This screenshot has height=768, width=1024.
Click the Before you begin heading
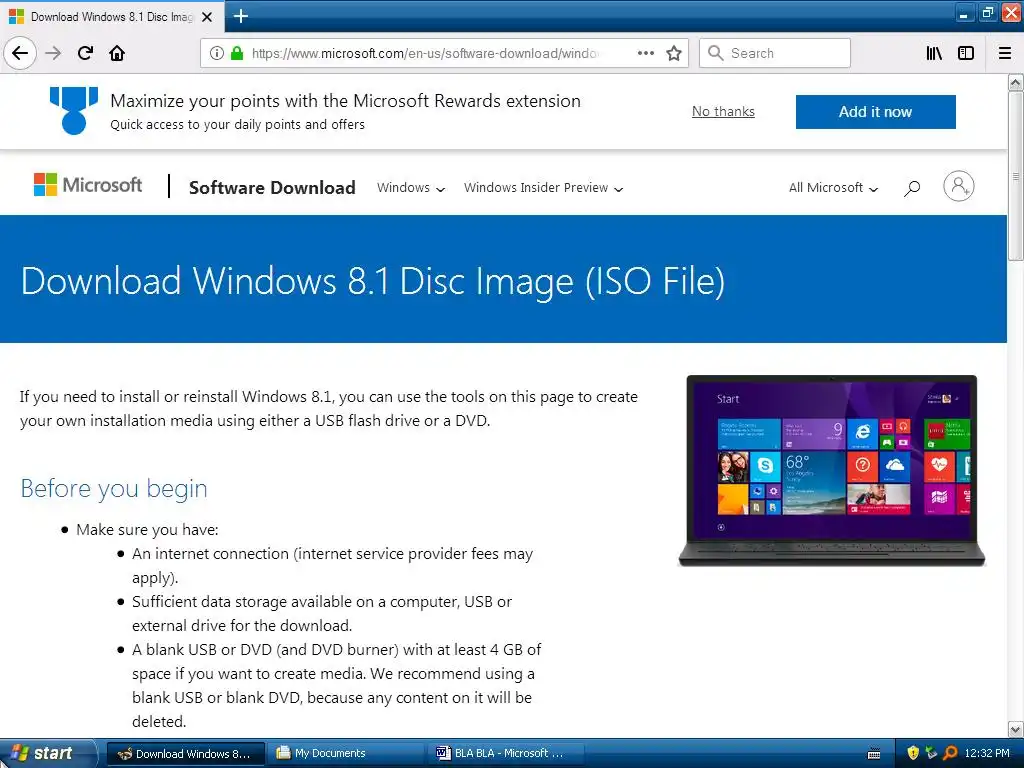pyautogui.click(x=114, y=488)
